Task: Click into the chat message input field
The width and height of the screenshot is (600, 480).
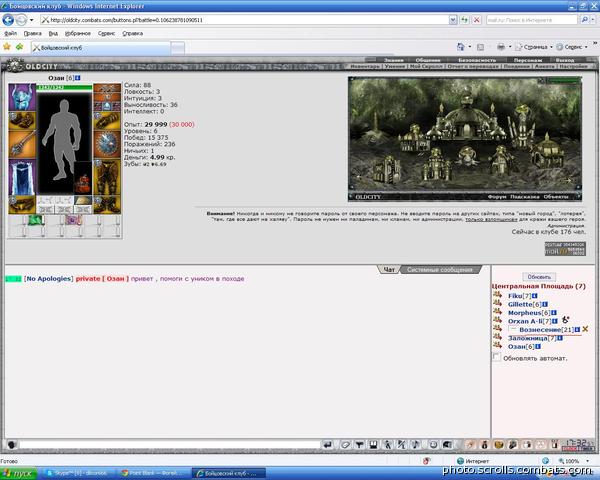Action: pyautogui.click(x=170, y=445)
